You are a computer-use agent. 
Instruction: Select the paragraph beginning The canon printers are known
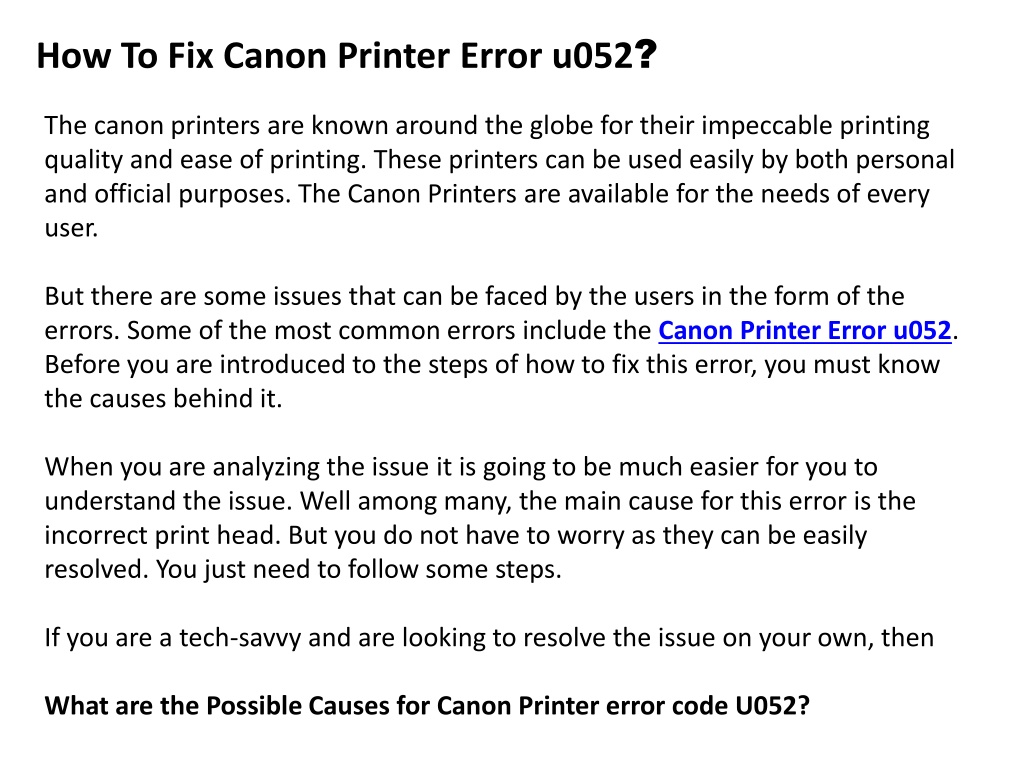click(500, 176)
